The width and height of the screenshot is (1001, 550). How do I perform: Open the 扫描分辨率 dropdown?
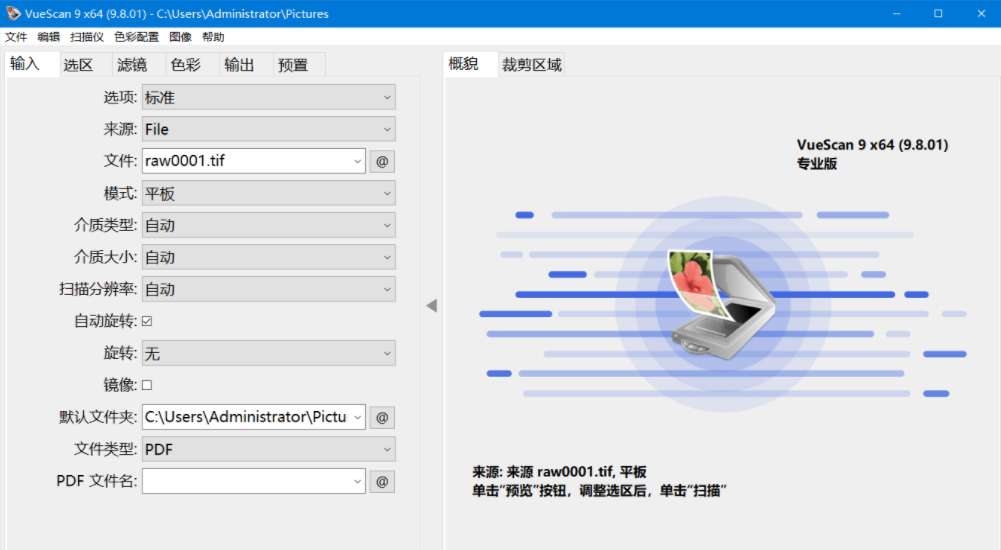coord(268,289)
